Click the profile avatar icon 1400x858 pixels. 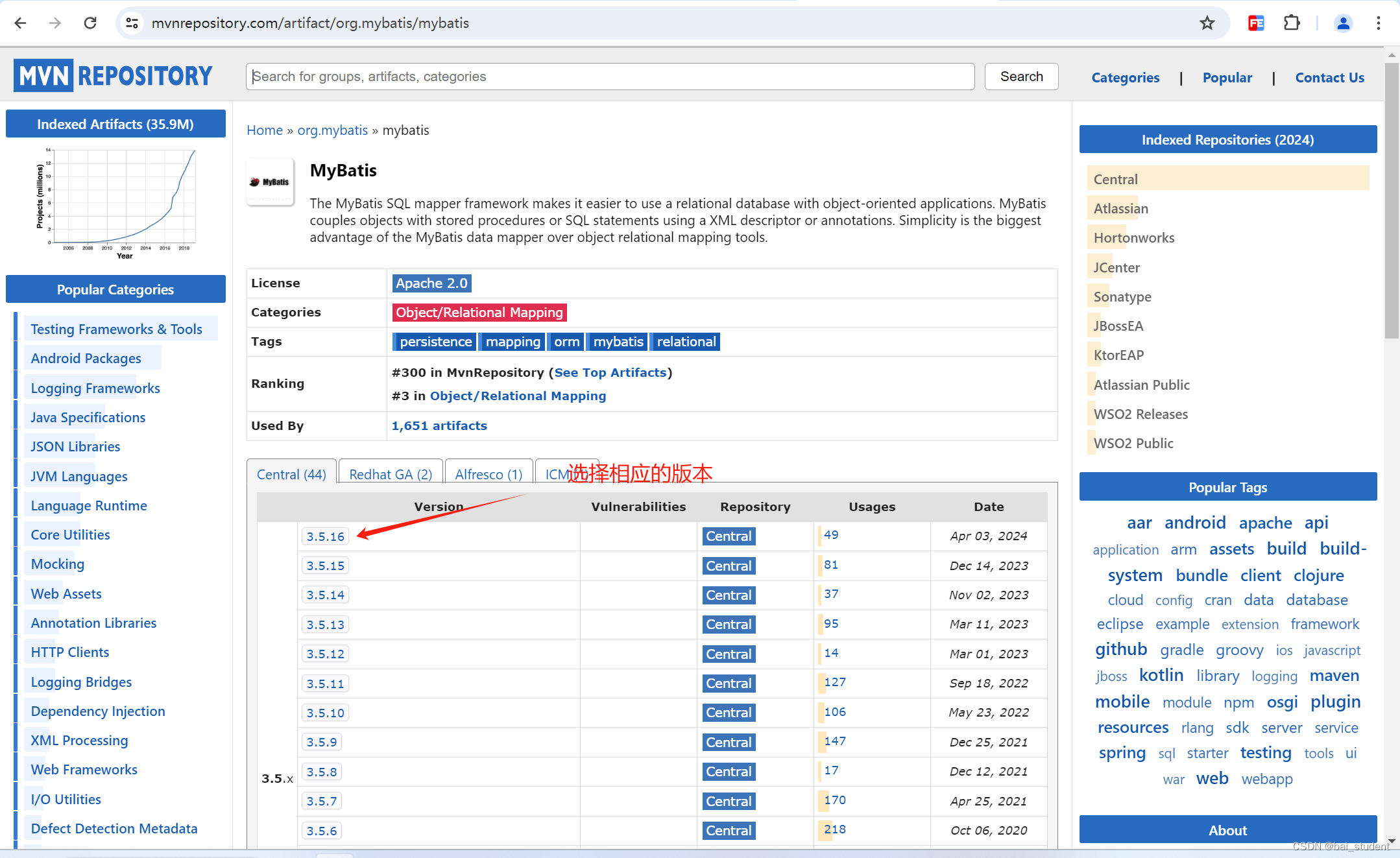point(1343,23)
